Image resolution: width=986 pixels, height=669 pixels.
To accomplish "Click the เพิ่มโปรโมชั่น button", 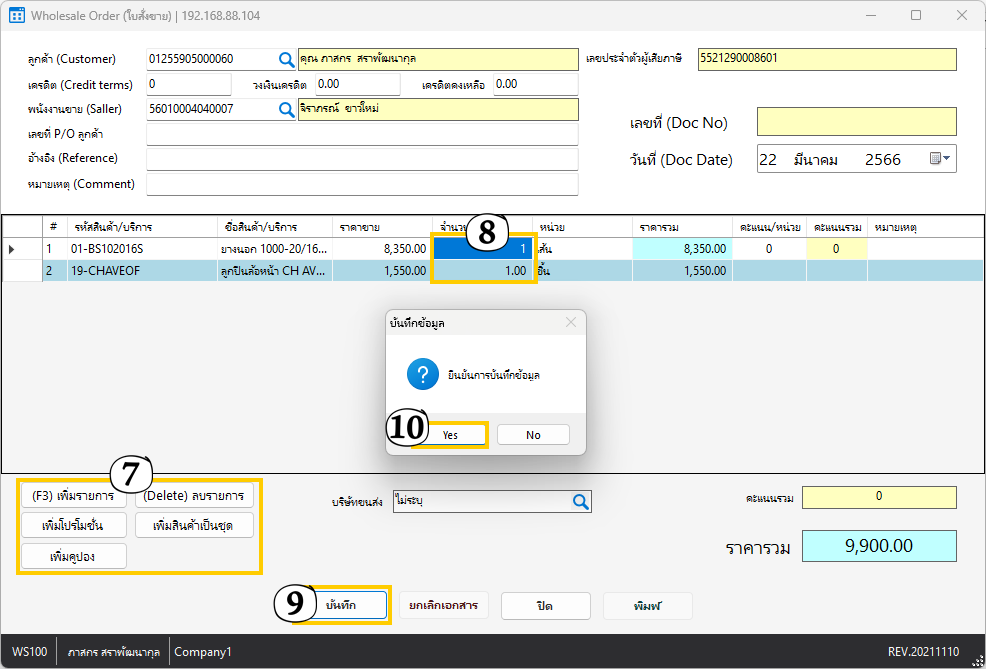I will pyautogui.click(x=73, y=525).
